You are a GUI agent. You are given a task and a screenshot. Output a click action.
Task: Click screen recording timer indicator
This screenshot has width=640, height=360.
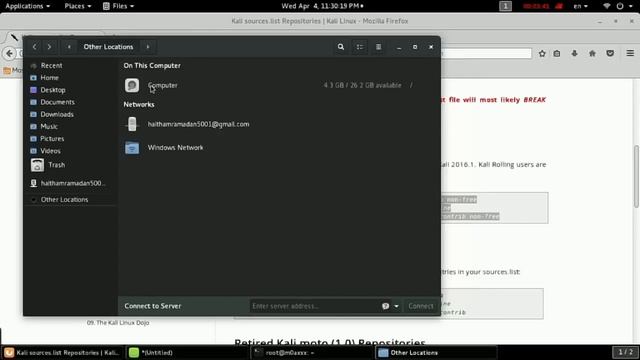[542, 6]
